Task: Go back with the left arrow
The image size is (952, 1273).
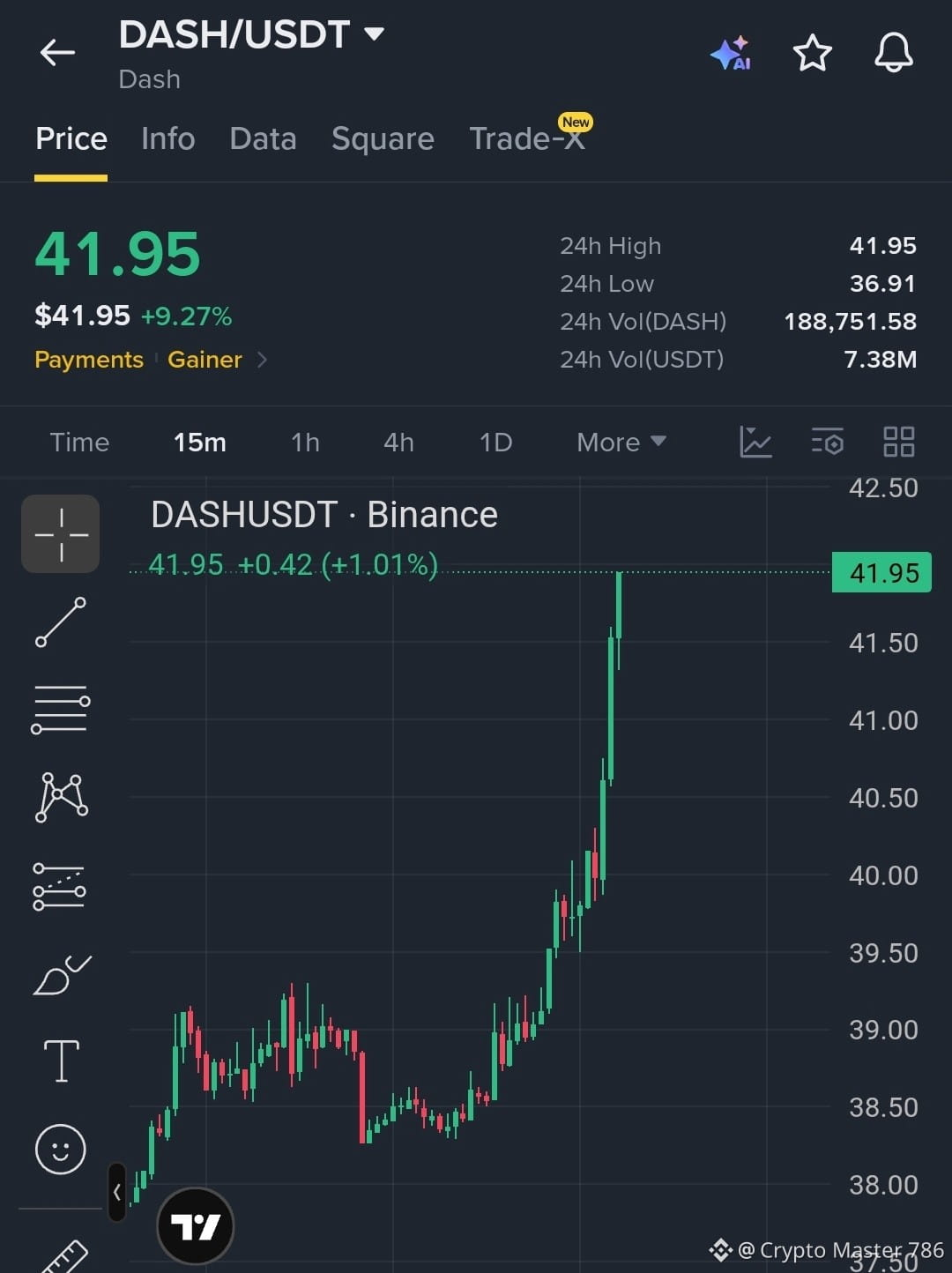Action: [57, 53]
